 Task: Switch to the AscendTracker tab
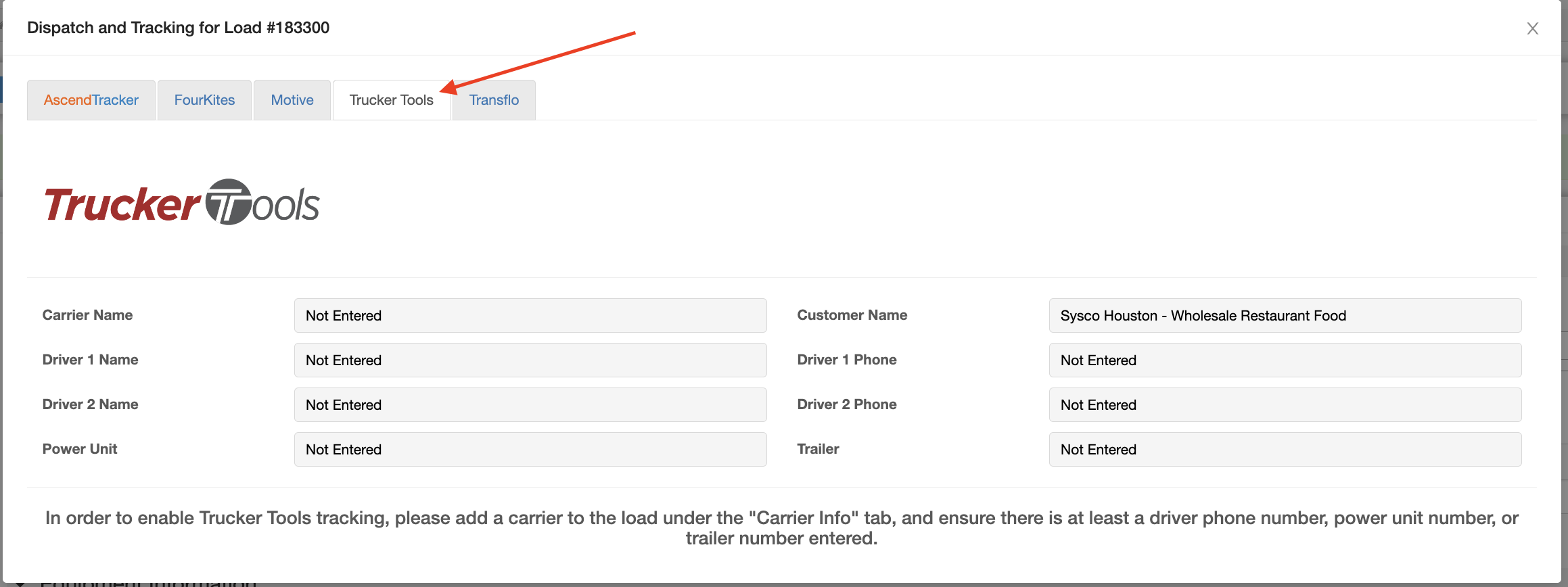[91, 100]
